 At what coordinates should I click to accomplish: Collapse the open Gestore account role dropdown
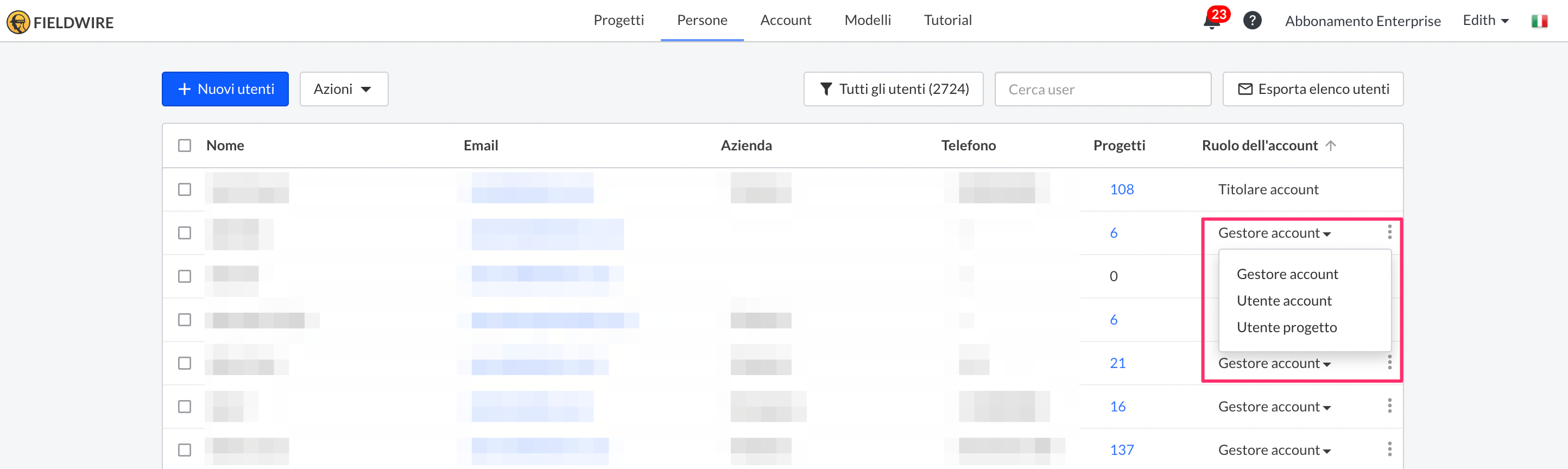coord(1274,233)
